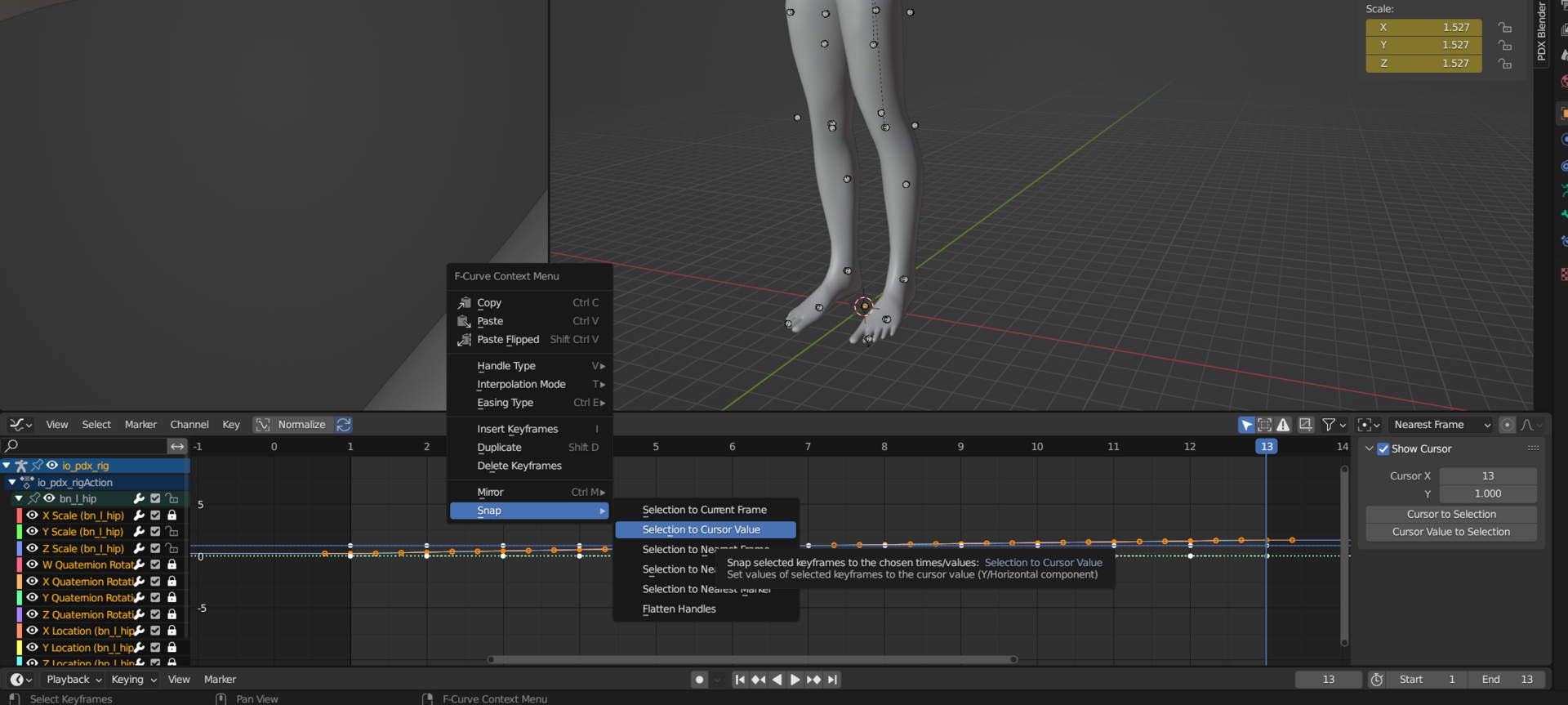The height and width of the screenshot is (705, 1568).
Task: Toggle Show Hidden dashed-box icon
Action: 1265,425
